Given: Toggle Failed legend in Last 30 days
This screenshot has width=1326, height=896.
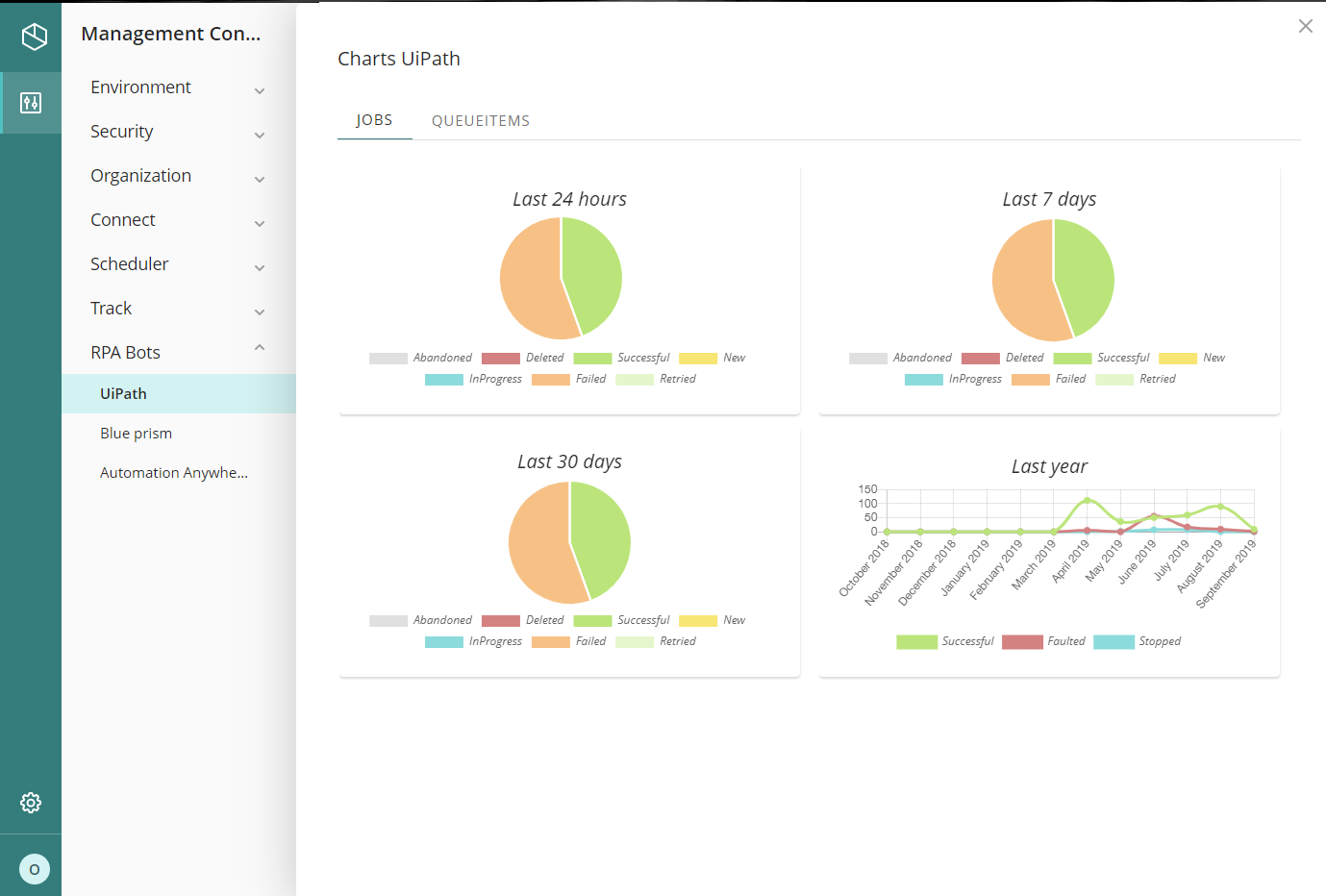Looking at the screenshot, I should [568, 641].
